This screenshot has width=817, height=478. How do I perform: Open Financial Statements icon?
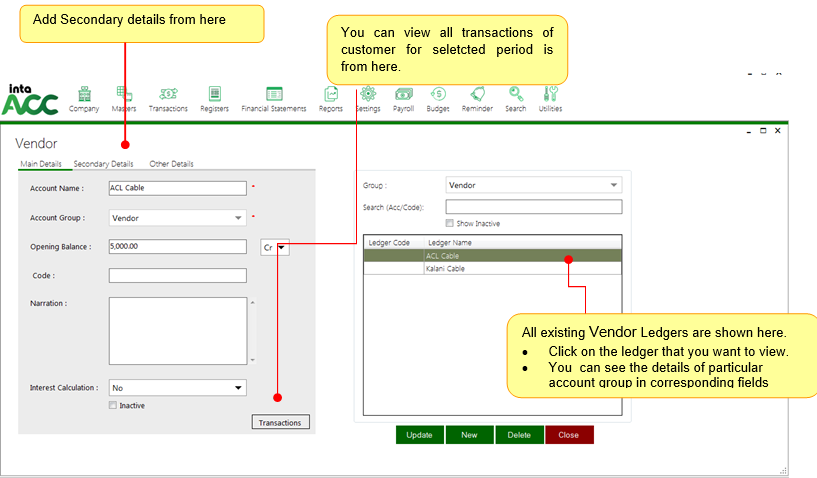(273, 96)
